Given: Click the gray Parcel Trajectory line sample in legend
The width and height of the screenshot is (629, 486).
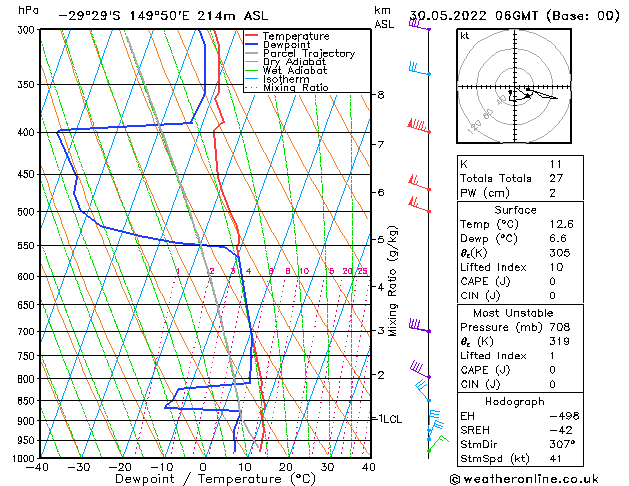Looking at the screenshot, I should click(x=251, y=53).
